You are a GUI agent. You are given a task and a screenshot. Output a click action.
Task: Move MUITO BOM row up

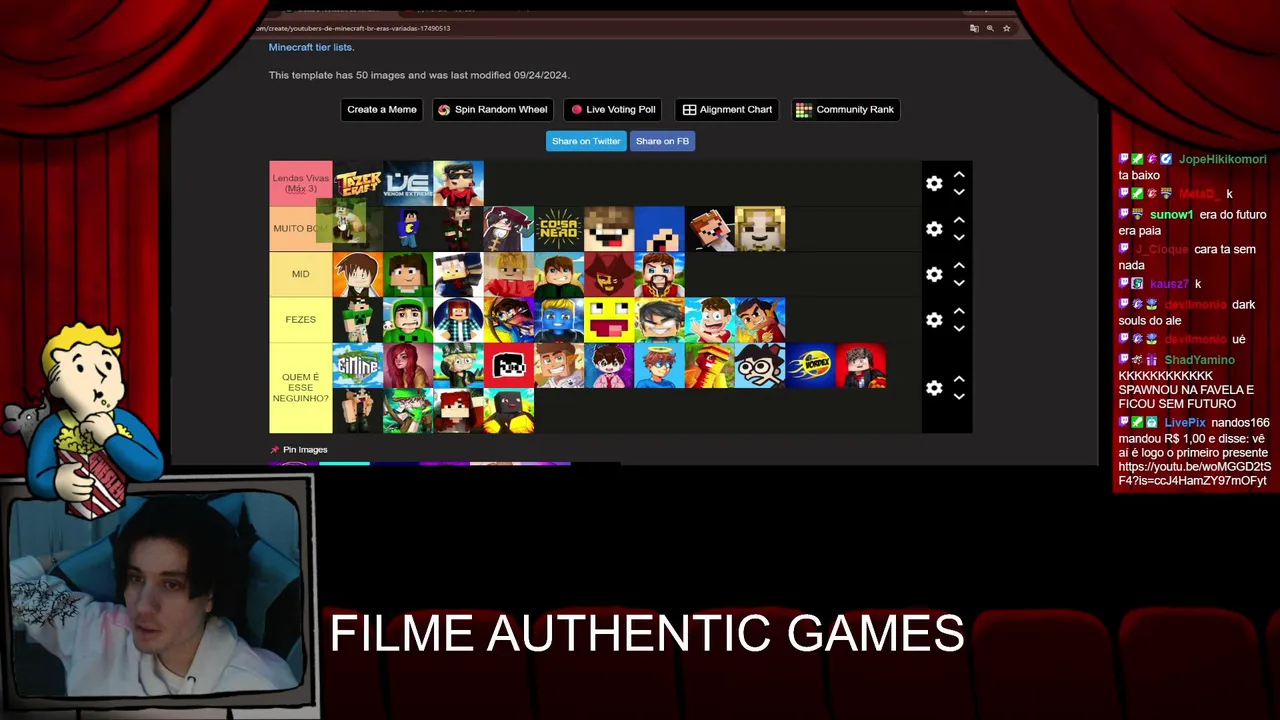point(959,220)
